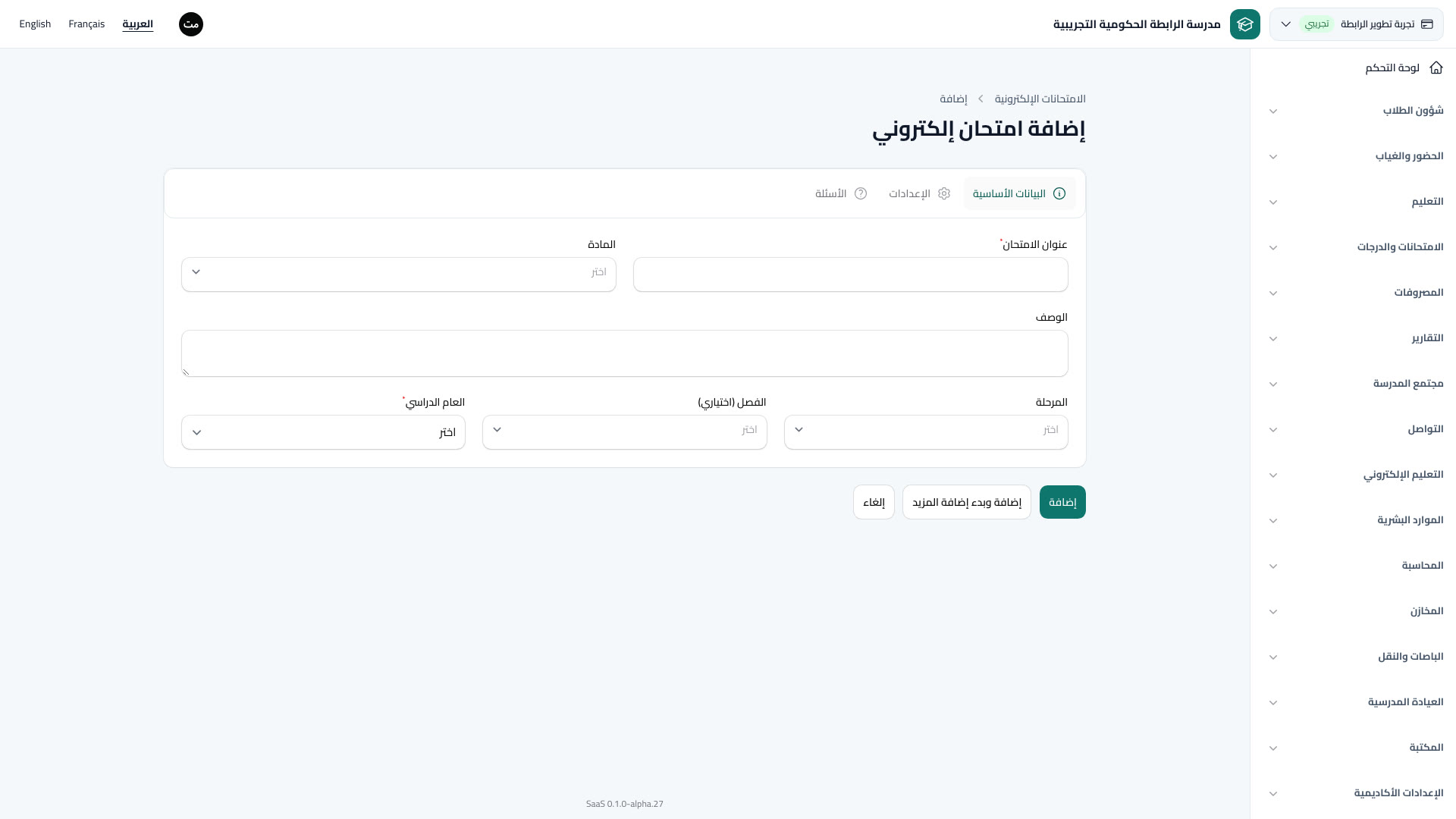Click the question mark icon in الأسئلة tab

[x=861, y=193]
